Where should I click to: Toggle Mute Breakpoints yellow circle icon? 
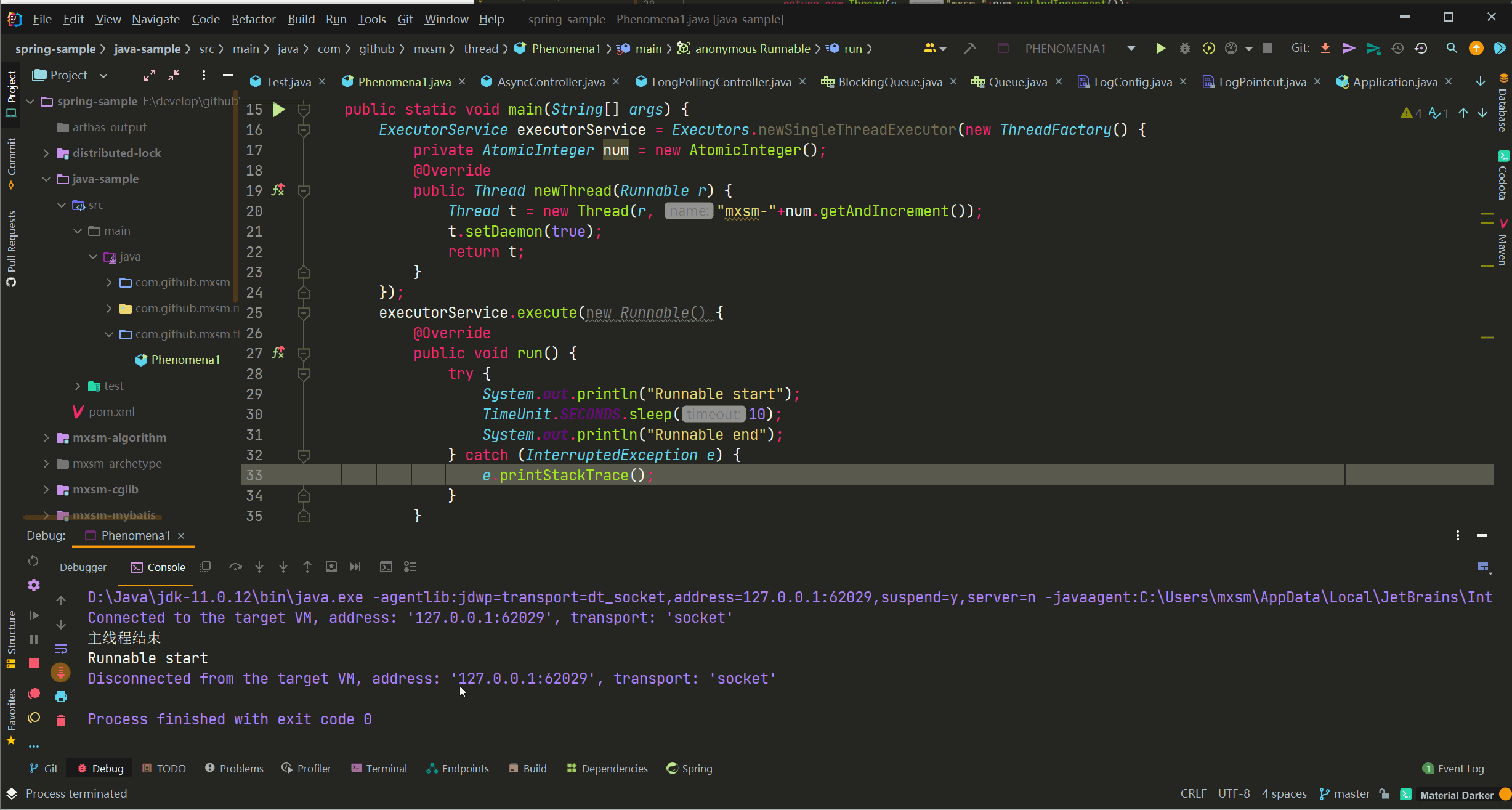(x=34, y=718)
